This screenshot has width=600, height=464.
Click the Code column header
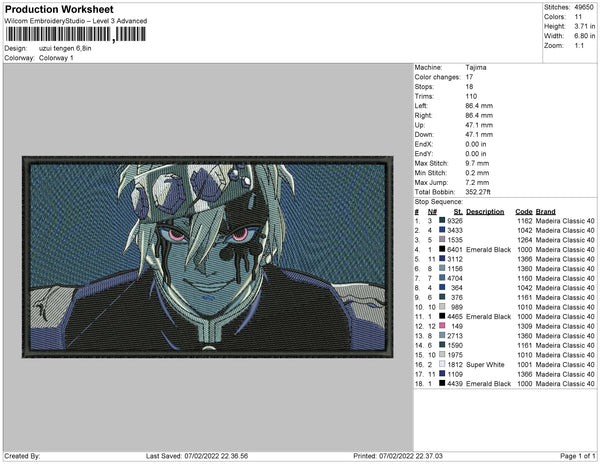tap(524, 212)
